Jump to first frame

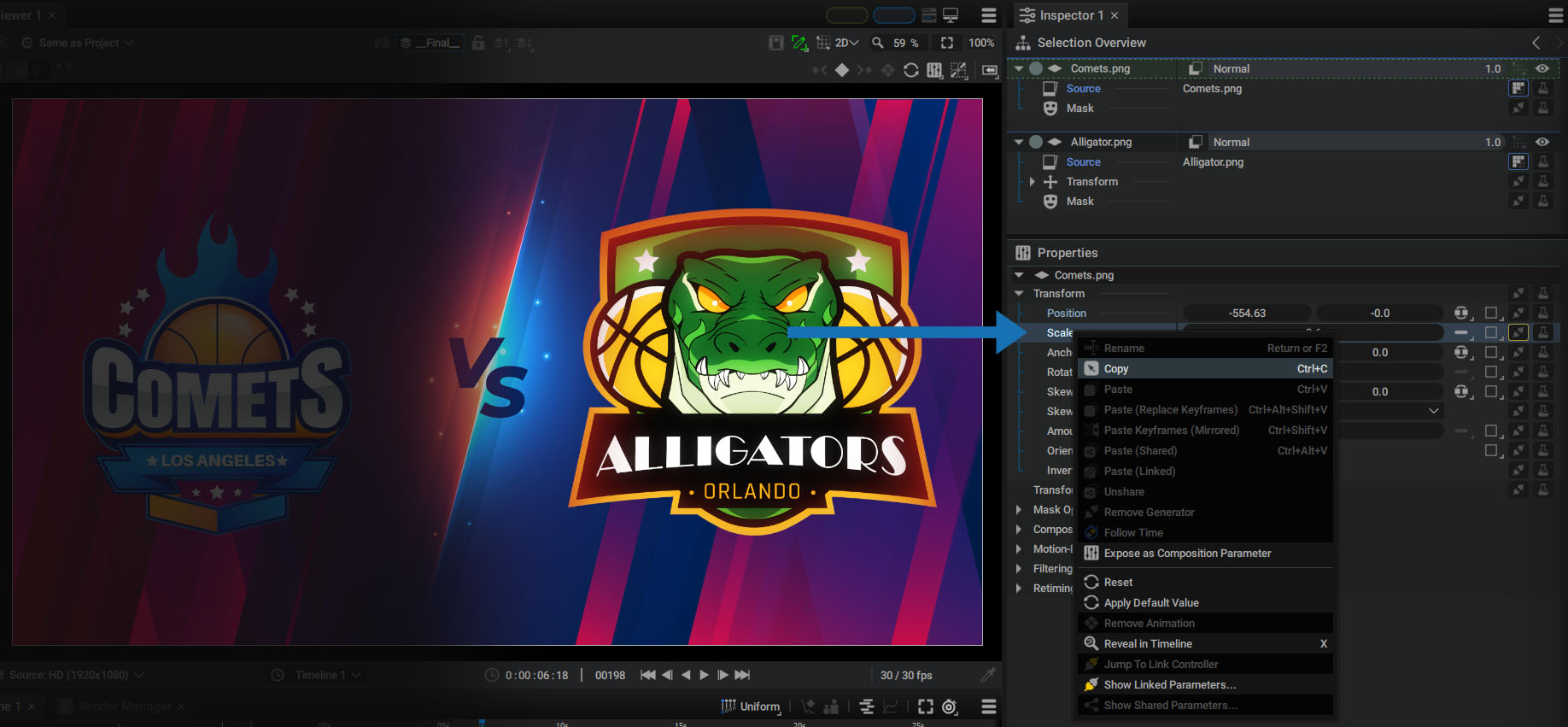(648, 675)
